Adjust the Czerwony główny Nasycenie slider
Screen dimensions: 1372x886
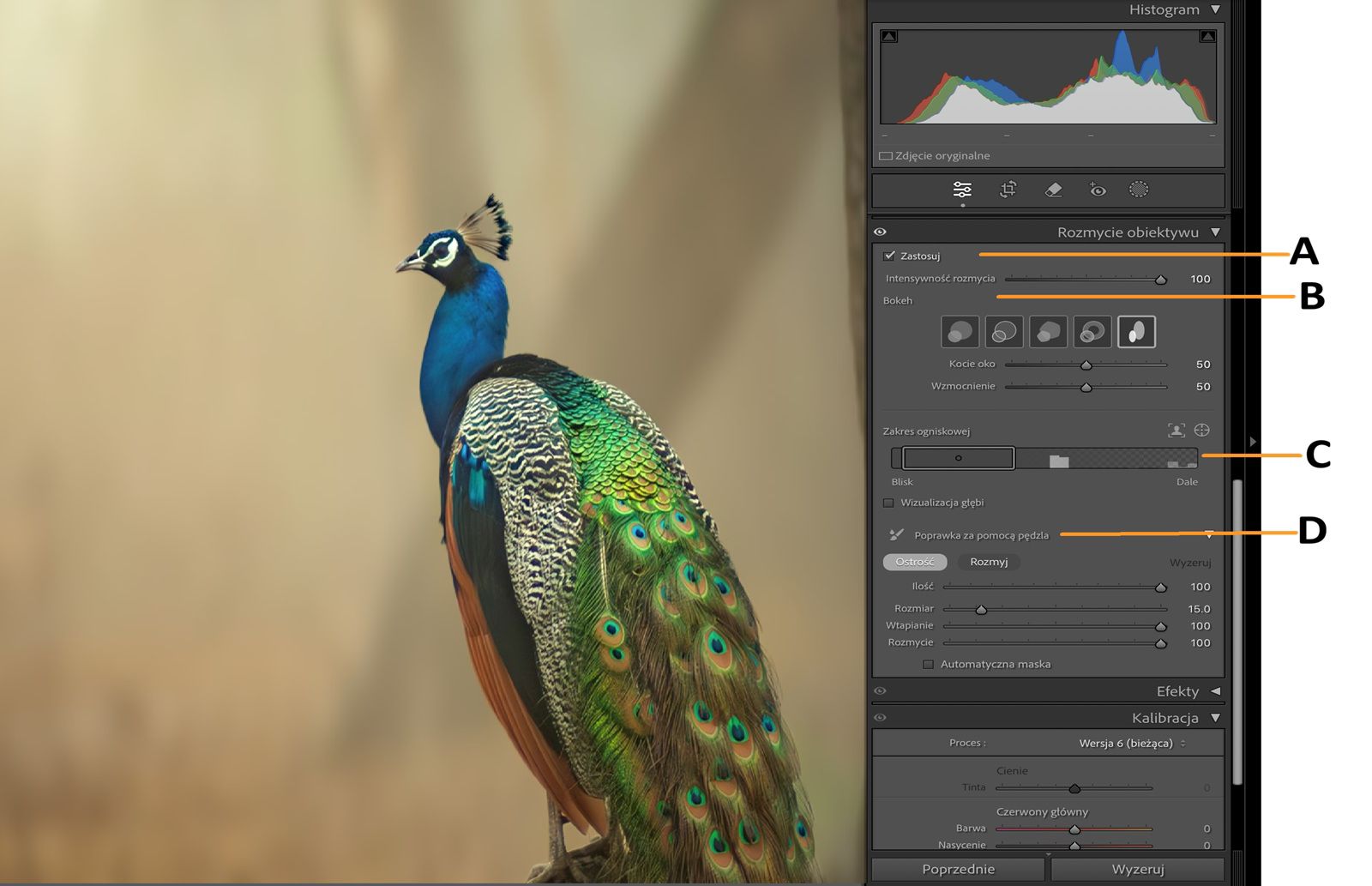[1074, 846]
